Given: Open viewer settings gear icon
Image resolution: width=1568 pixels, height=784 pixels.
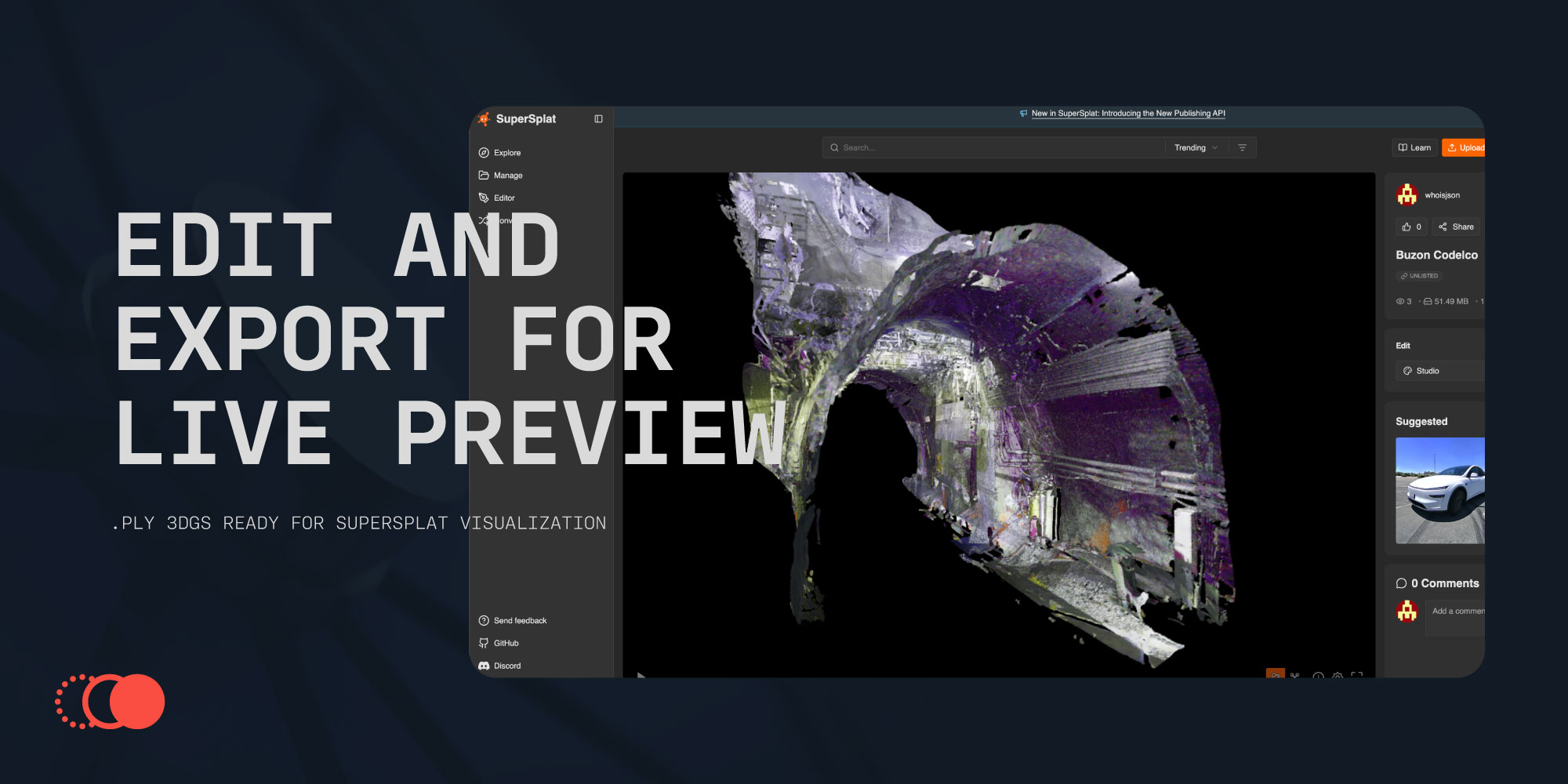Looking at the screenshot, I should click(x=1338, y=675).
